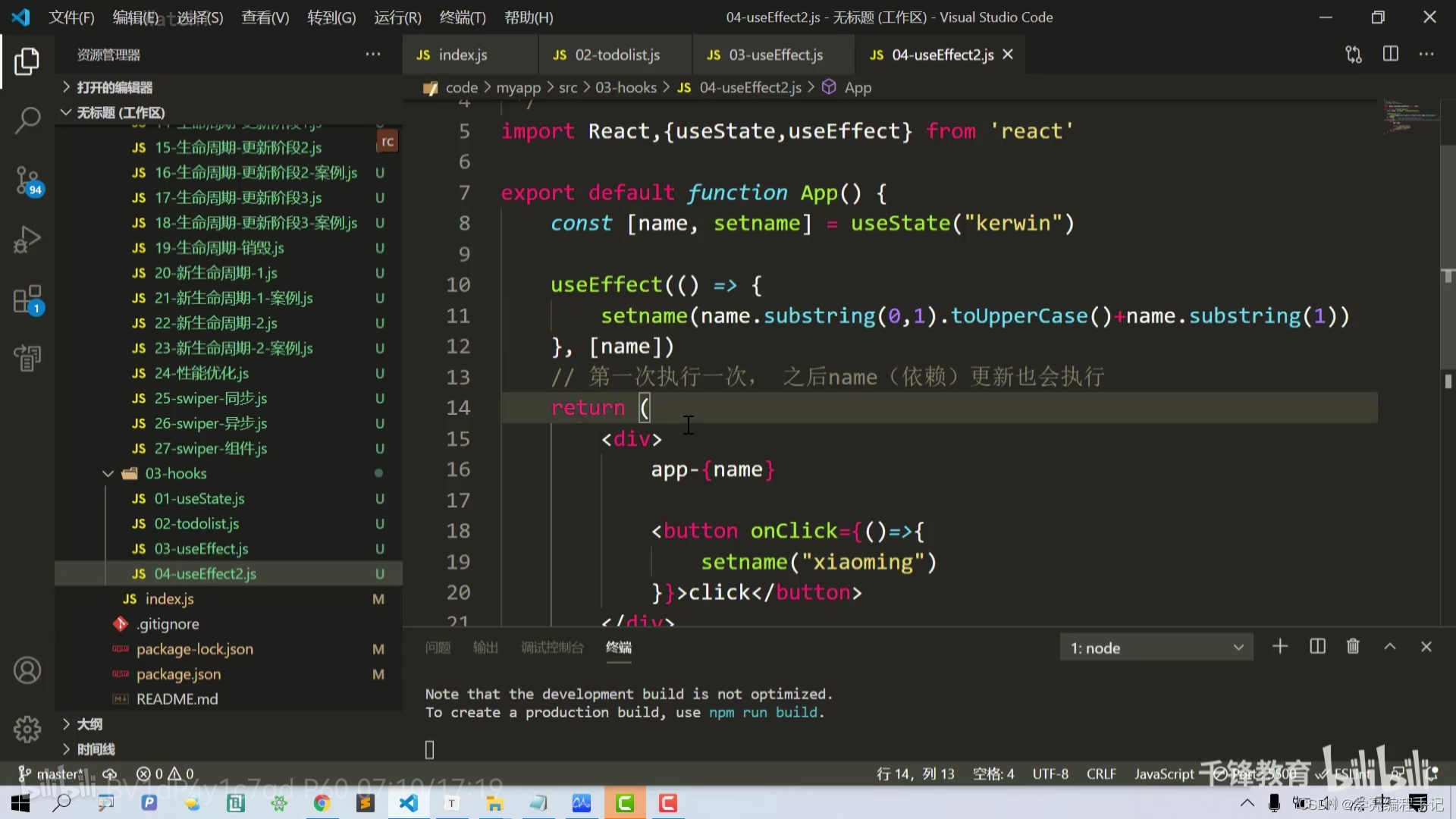
Task: Open the Search view in activity bar
Action: click(27, 120)
